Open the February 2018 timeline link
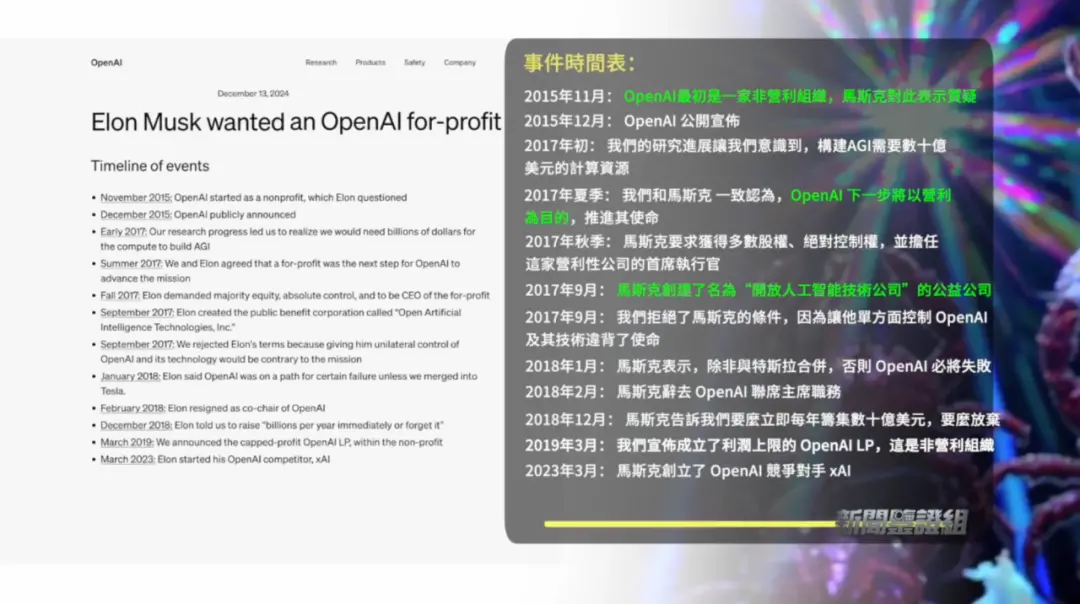This screenshot has height=604, width=1080. click(133, 408)
